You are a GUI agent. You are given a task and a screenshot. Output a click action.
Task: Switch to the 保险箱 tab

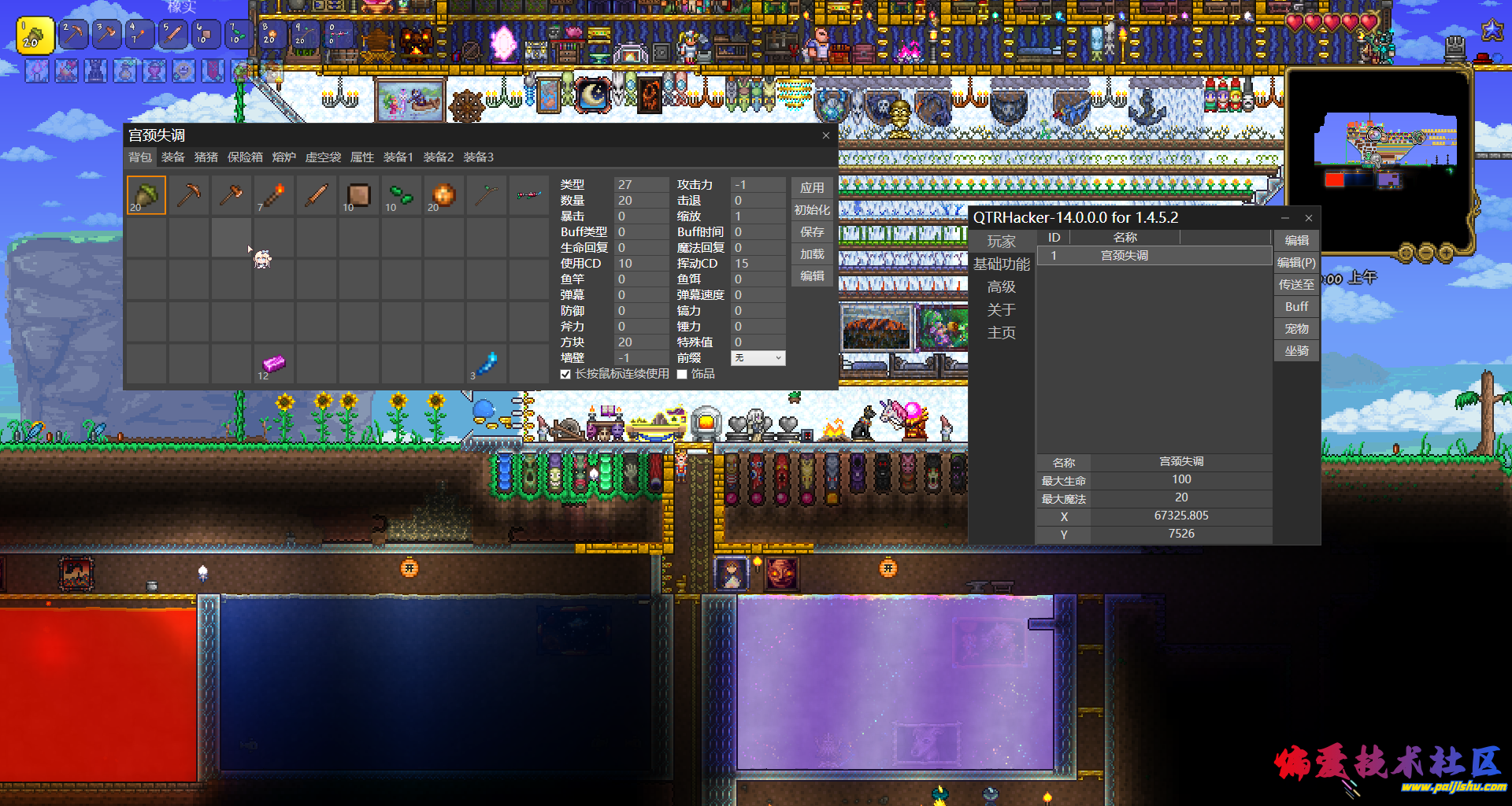(245, 157)
